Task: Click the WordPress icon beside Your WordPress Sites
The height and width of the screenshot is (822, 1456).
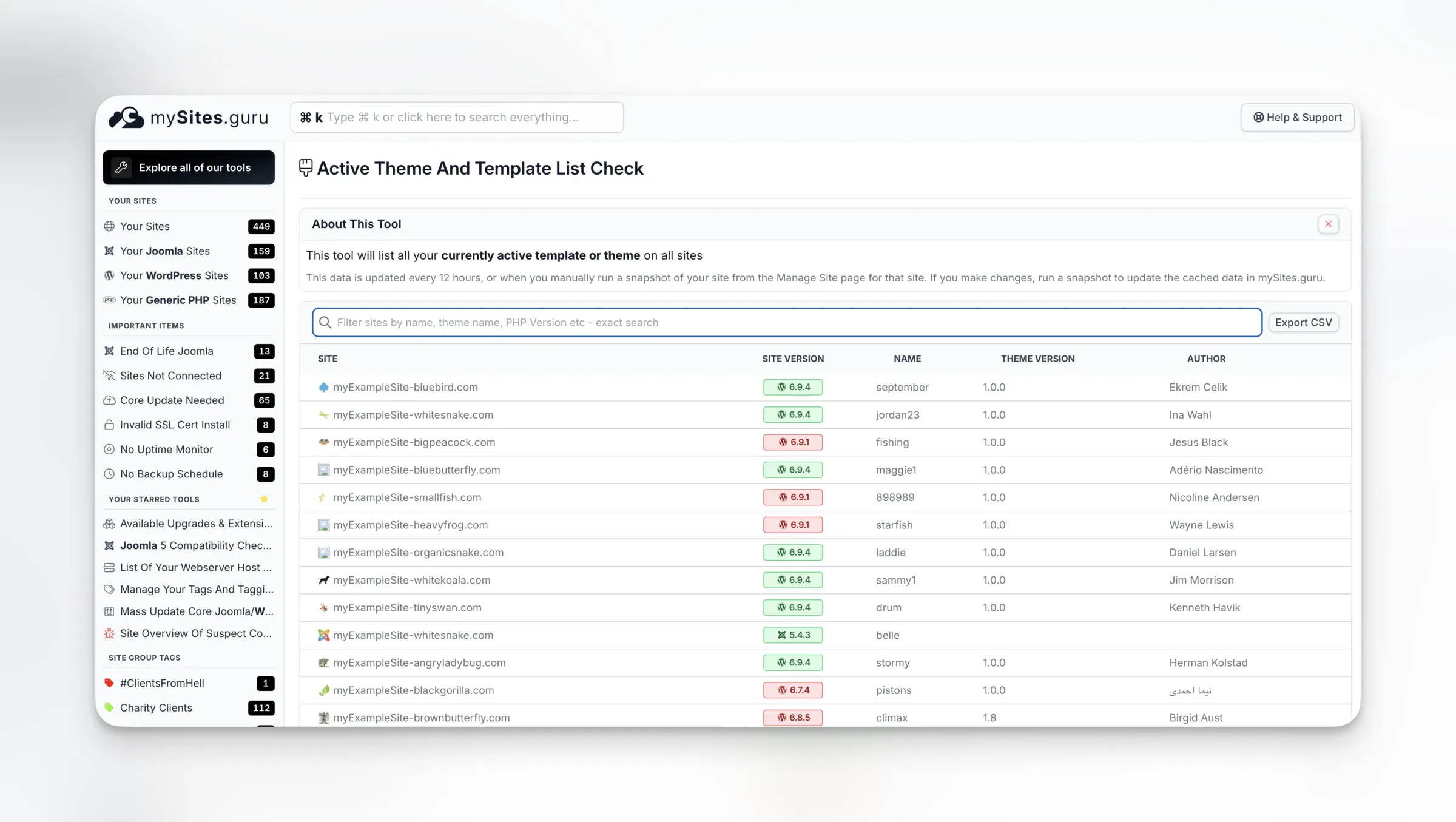Action: tap(109, 275)
